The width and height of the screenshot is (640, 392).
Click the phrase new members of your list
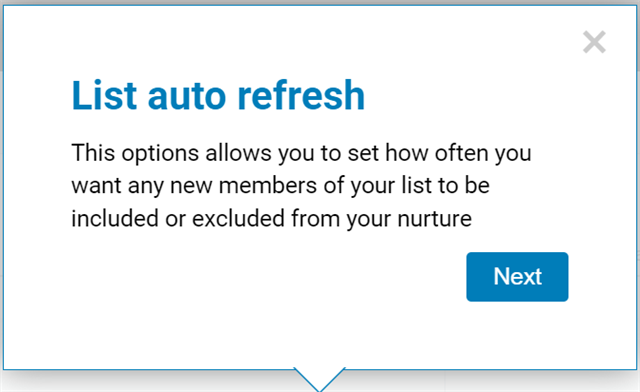coord(301,186)
